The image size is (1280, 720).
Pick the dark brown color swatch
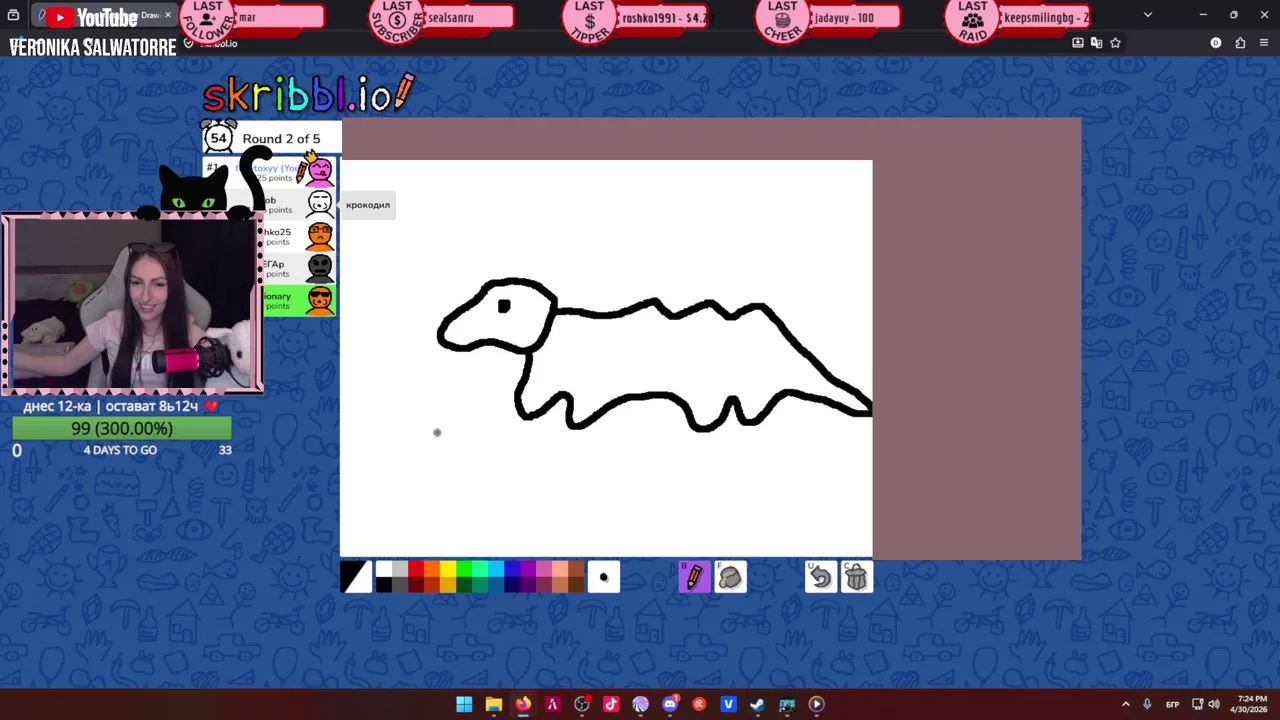[x=576, y=585]
